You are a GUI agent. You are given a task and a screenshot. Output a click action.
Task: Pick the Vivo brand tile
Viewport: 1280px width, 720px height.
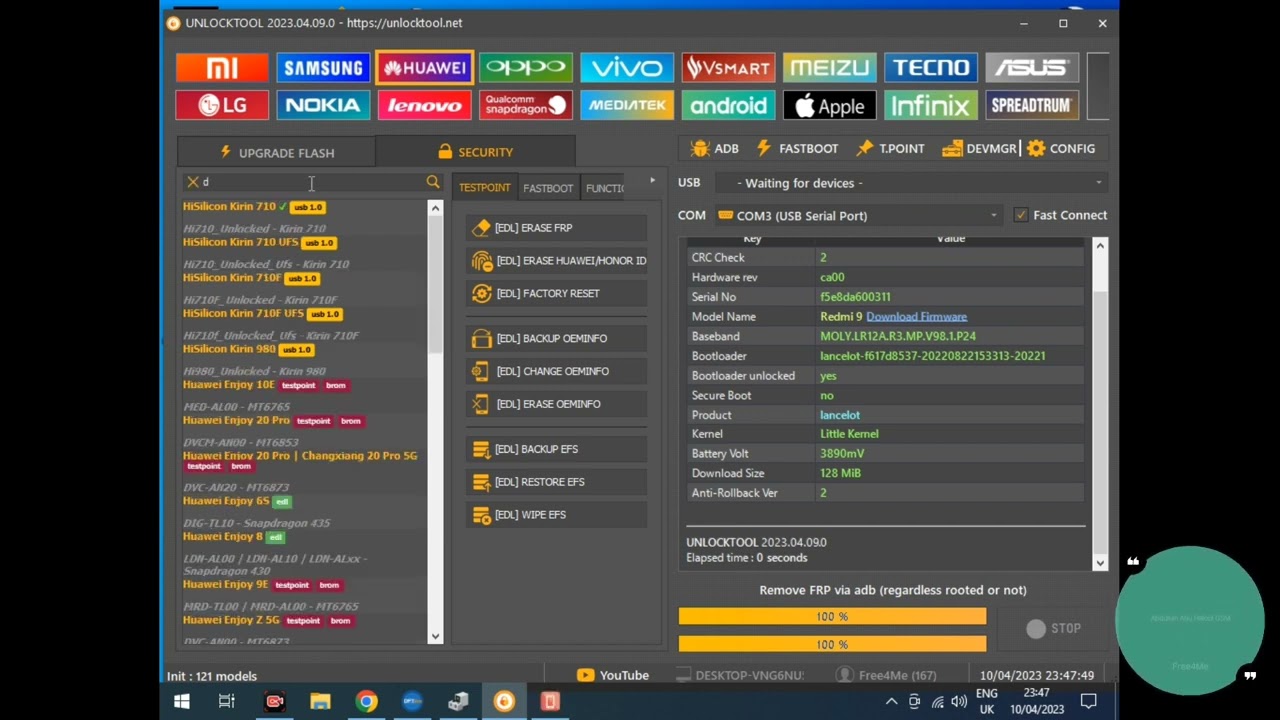click(627, 67)
